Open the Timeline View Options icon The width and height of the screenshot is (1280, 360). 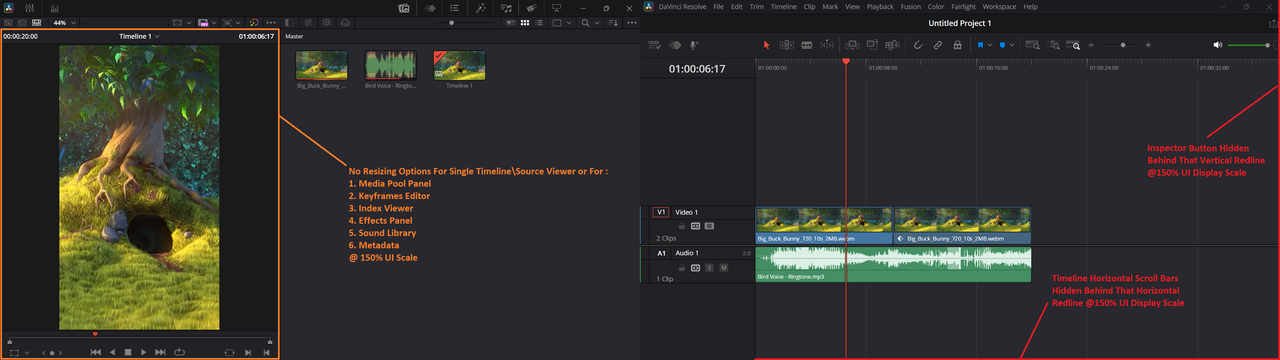tap(654, 45)
